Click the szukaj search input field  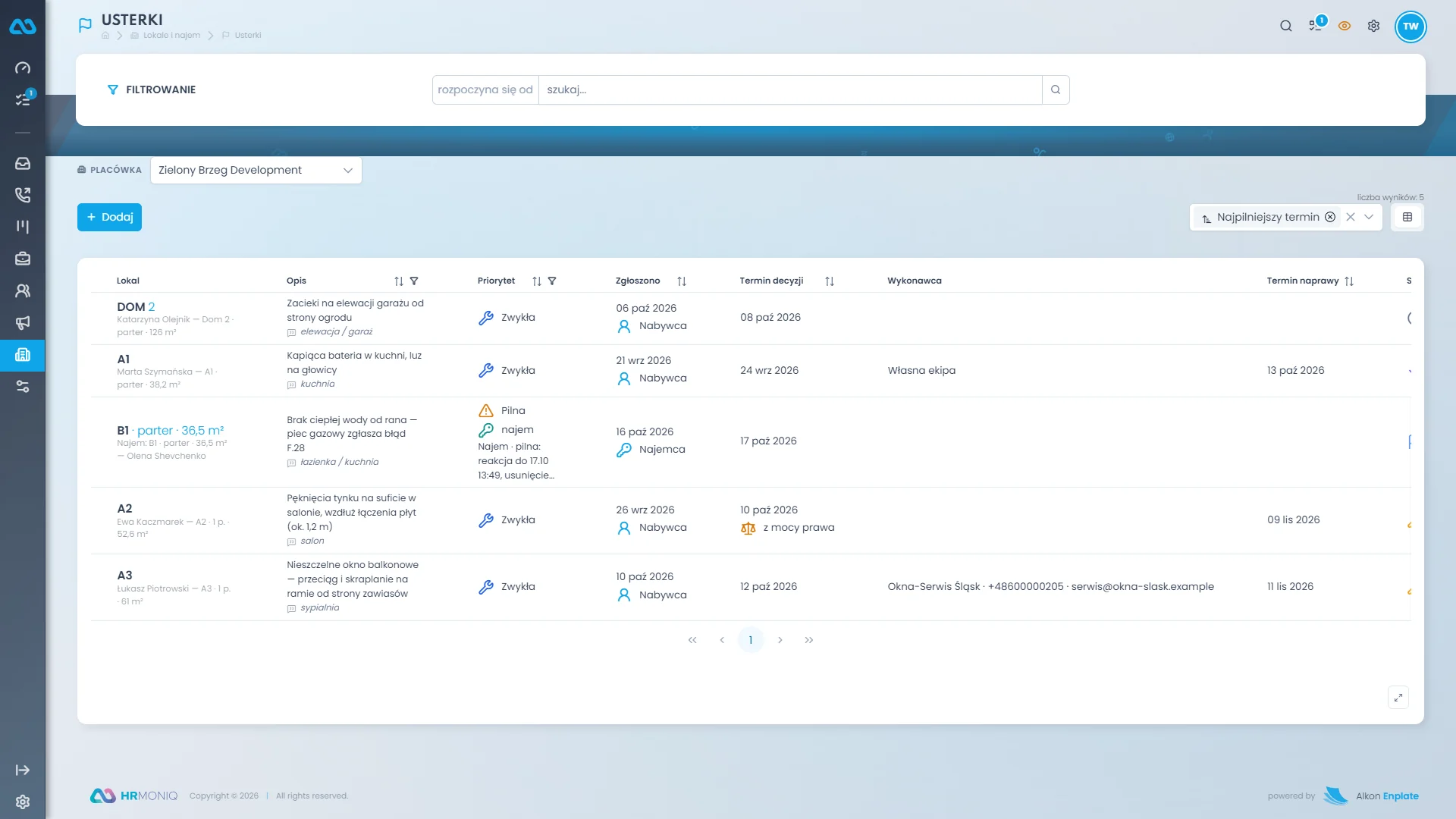tap(790, 89)
